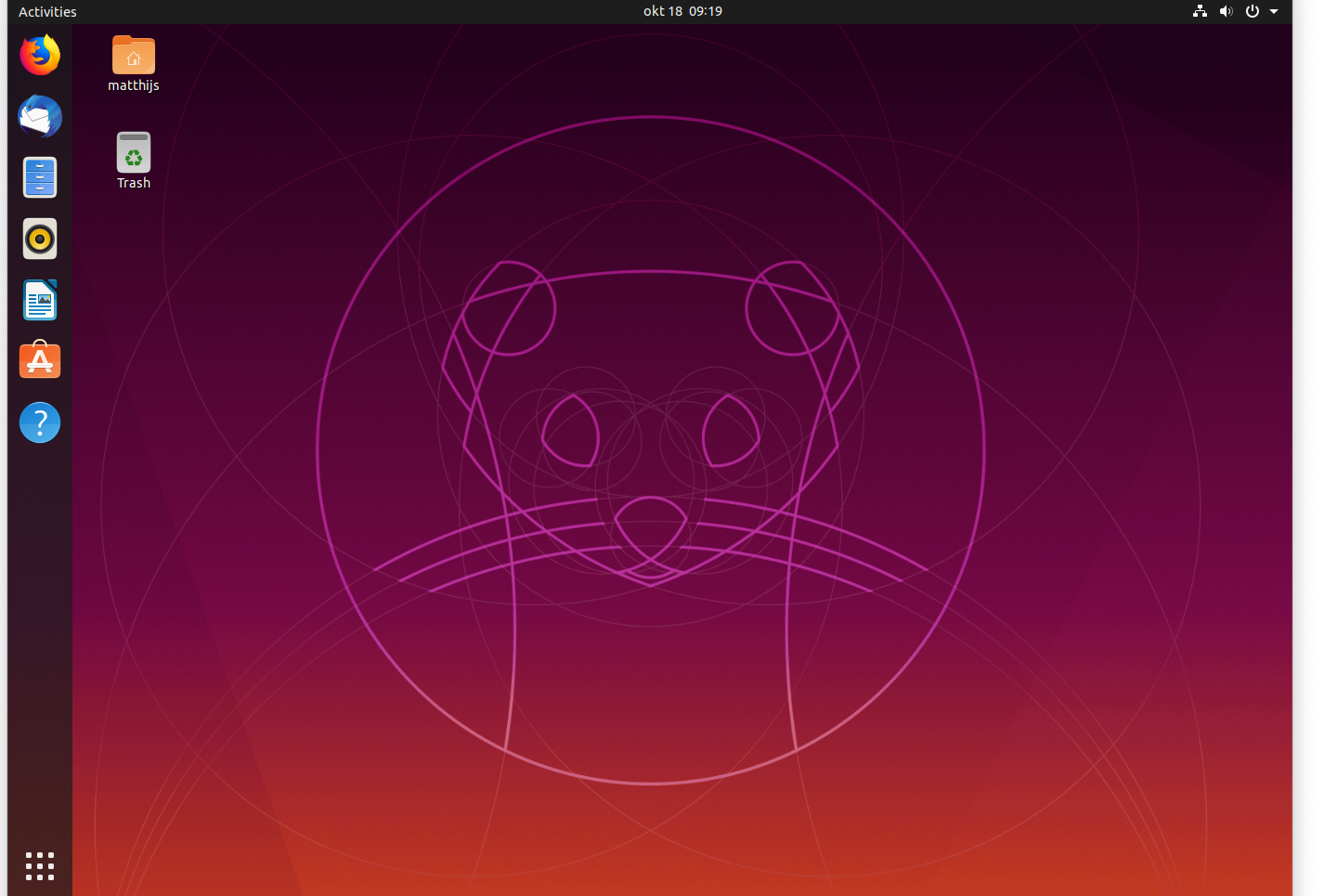This screenshot has height=896, width=1324.
Task: Click the power icon in top bar
Action: click(1252, 11)
